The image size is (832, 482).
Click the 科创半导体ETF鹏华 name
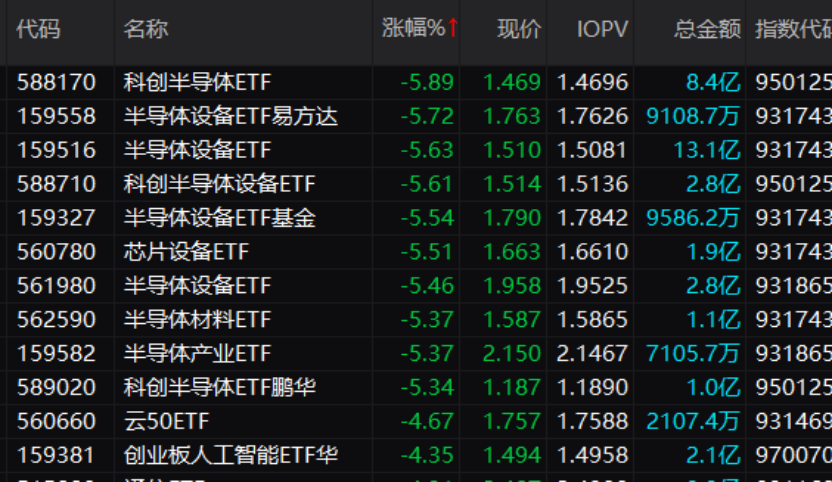(219, 387)
